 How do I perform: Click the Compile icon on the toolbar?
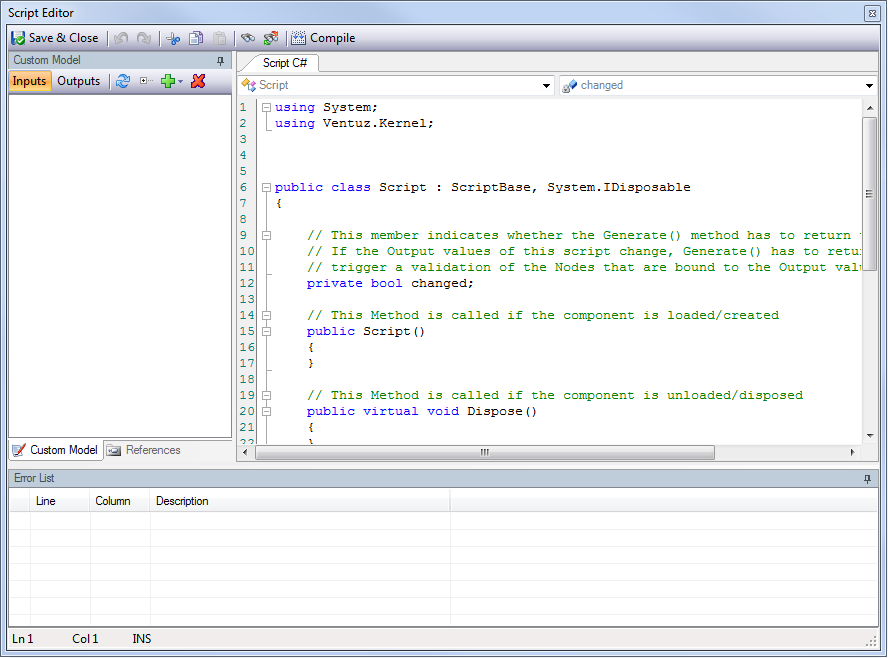click(x=296, y=38)
